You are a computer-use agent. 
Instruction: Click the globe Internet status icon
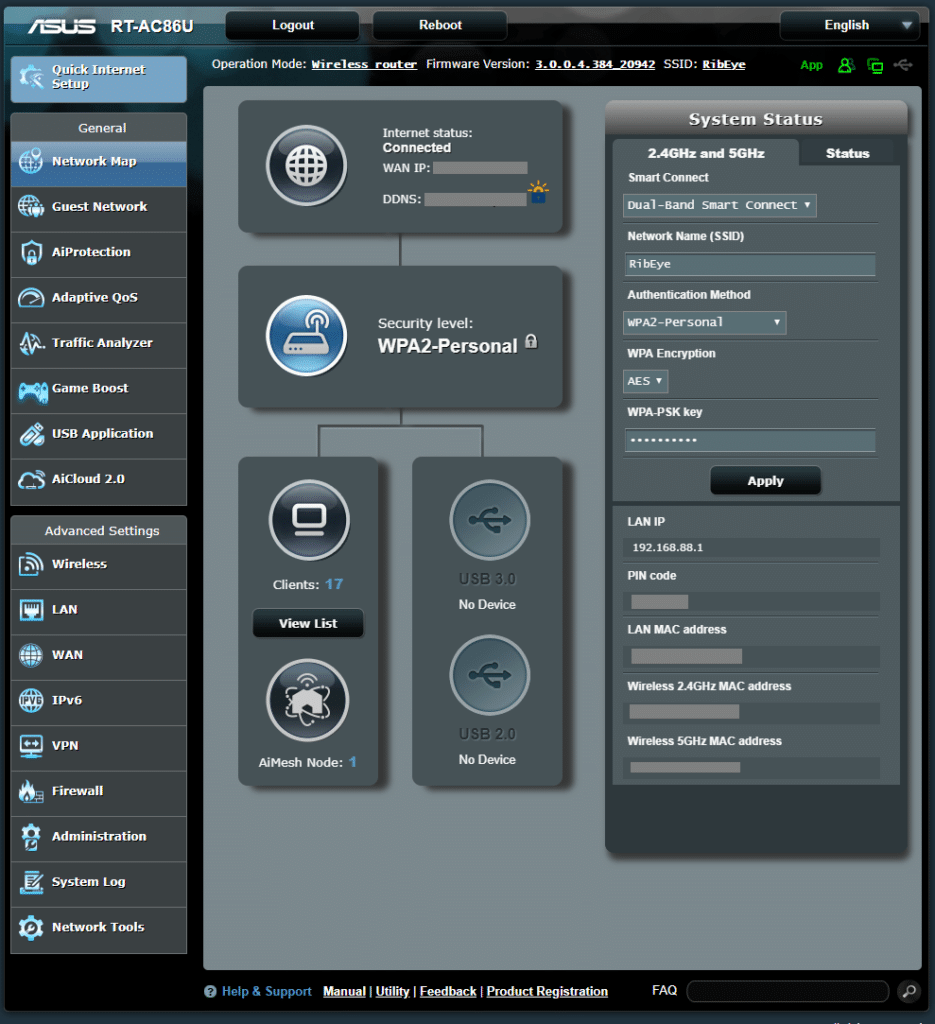click(306, 166)
